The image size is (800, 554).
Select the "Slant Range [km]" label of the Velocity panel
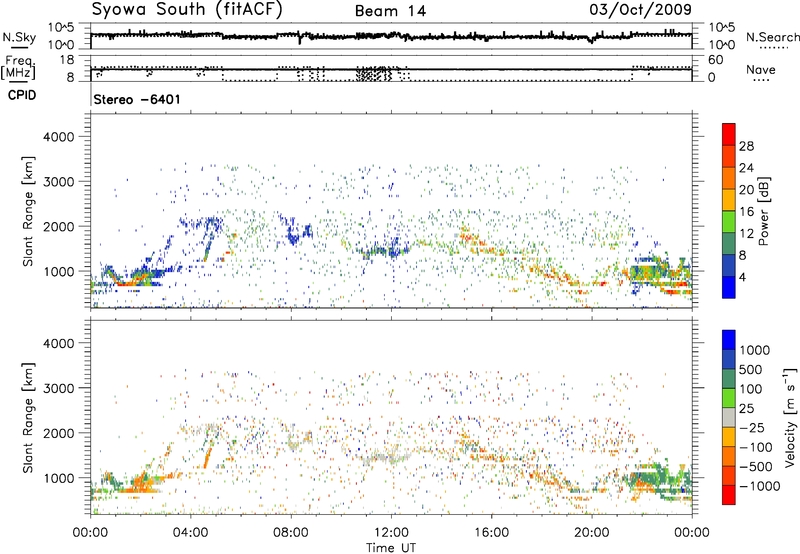[28, 417]
